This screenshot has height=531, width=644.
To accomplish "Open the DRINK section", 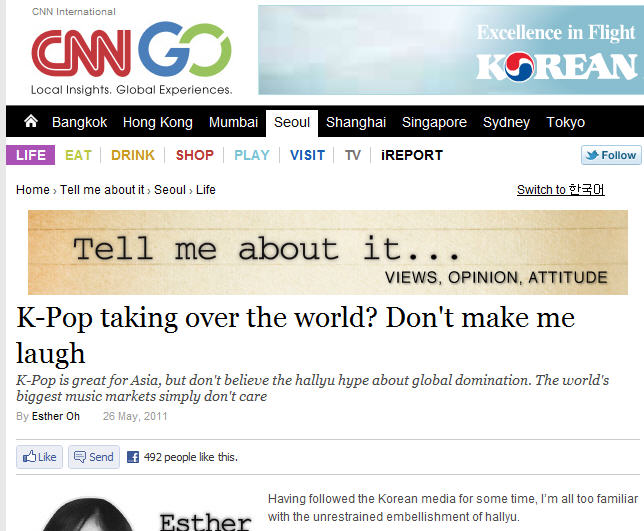I will (x=132, y=155).
